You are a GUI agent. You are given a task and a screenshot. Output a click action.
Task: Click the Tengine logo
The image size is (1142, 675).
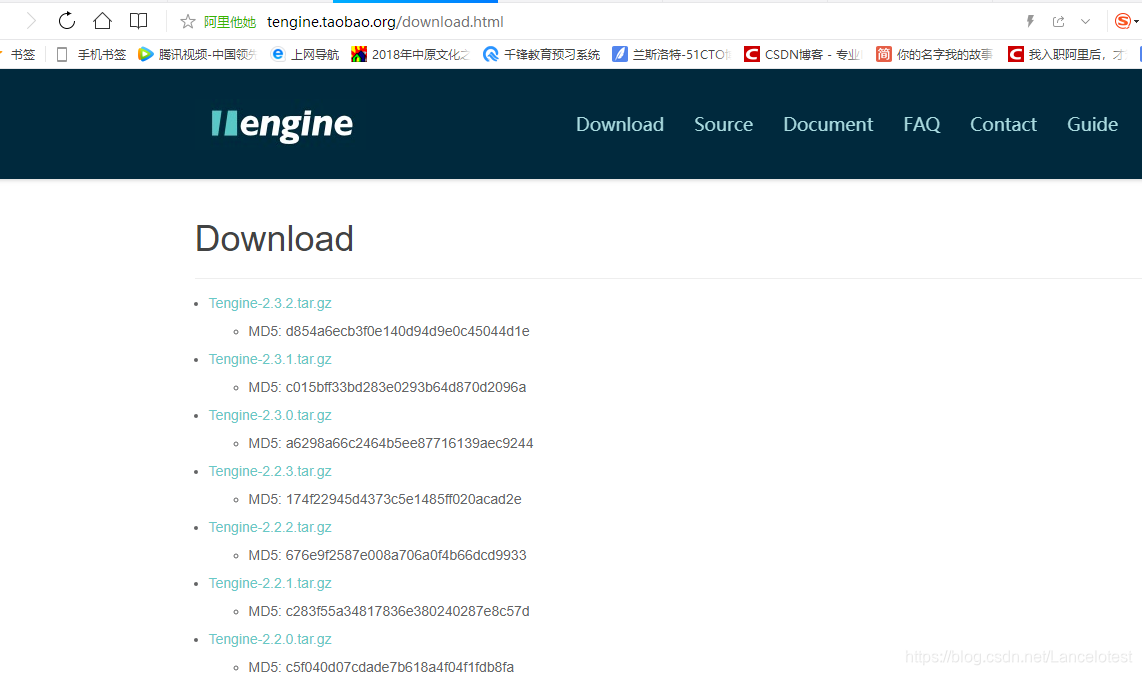tap(282, 125)
